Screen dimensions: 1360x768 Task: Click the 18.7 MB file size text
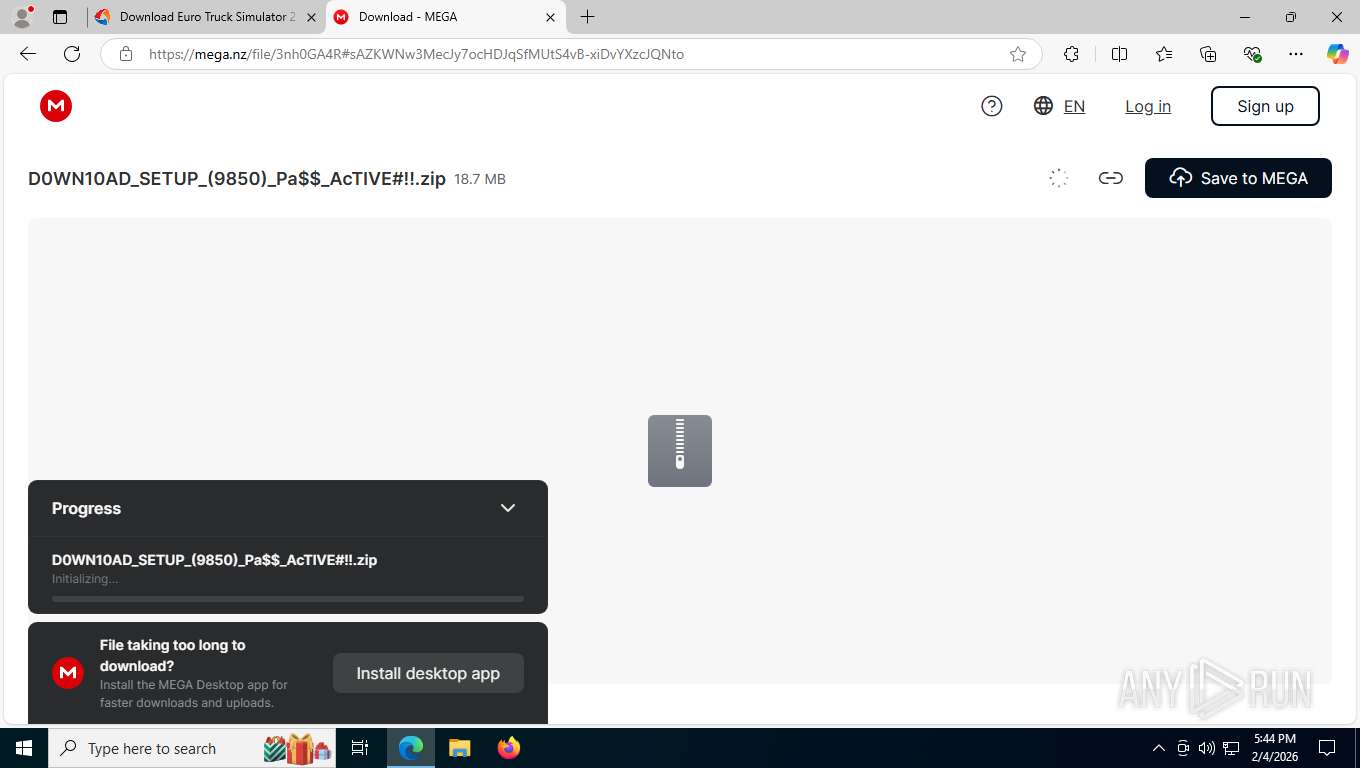coord(480,179)
